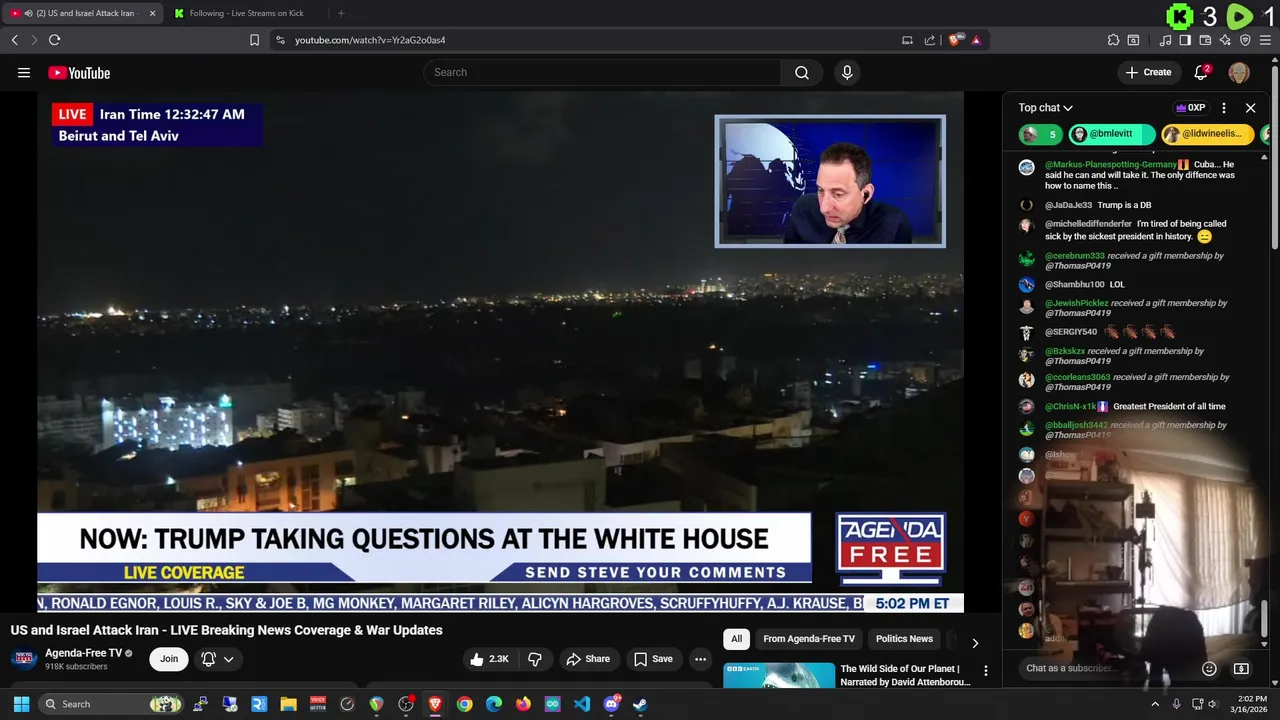
Task: Open Visual Studio Code from taskbar
Action: (x=582, y=704)
